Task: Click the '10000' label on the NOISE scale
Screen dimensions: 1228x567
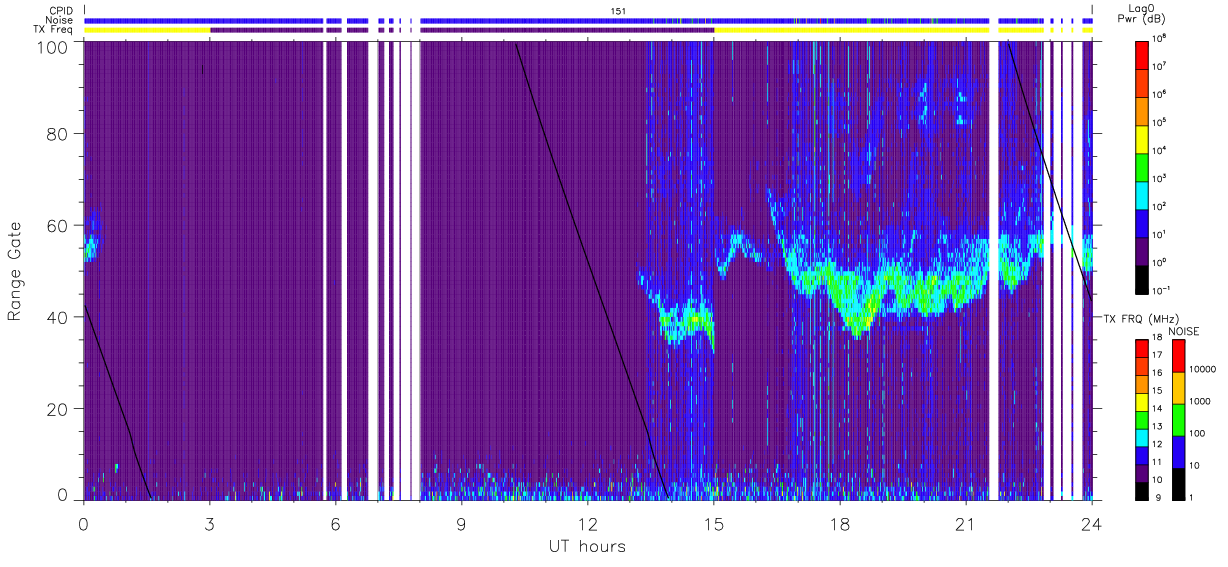Action: pyautogui.click(x=1204, y=370)
